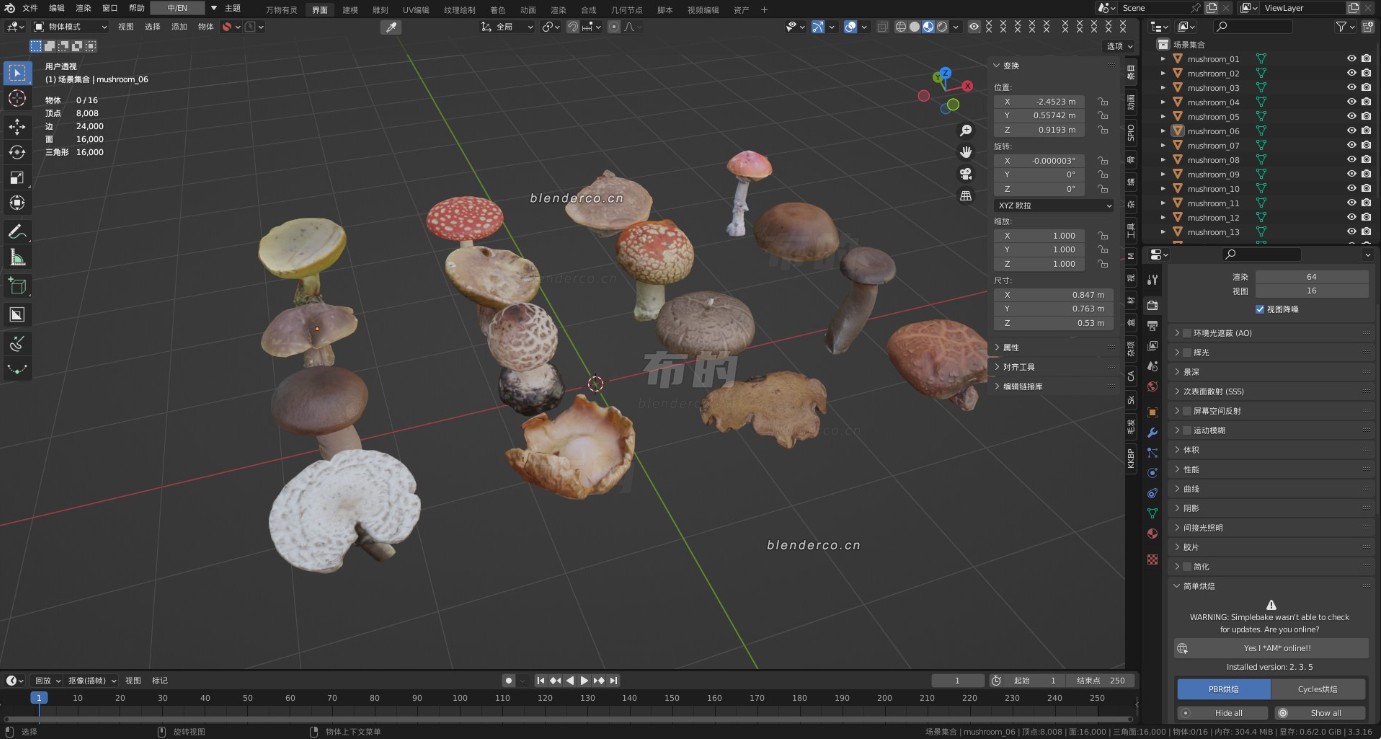1381x739 pixels.
Task: Choose the Rotate tool
Action: click(x=17, y=152)
